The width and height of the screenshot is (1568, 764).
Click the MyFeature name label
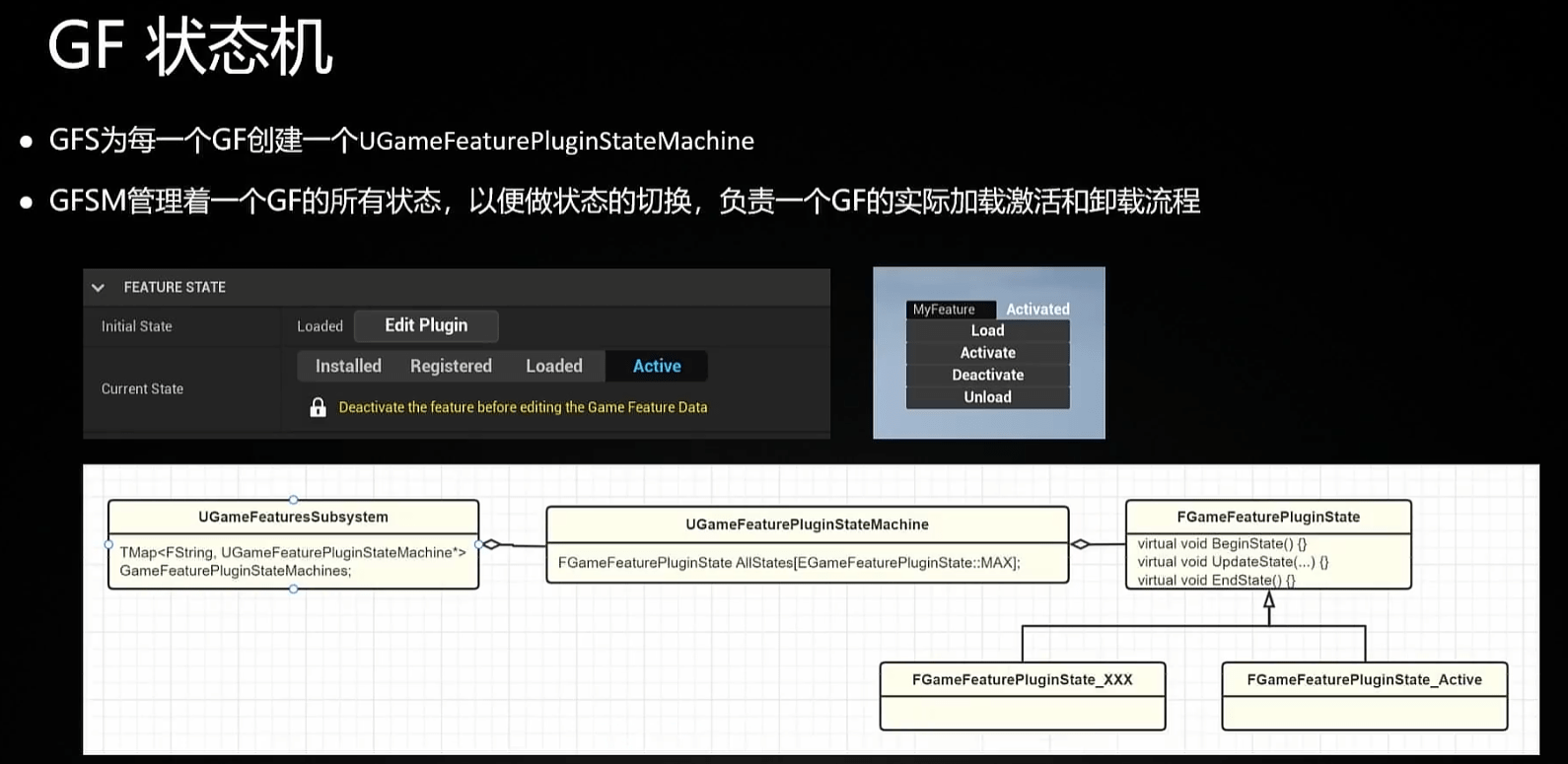tap(944, 310)
